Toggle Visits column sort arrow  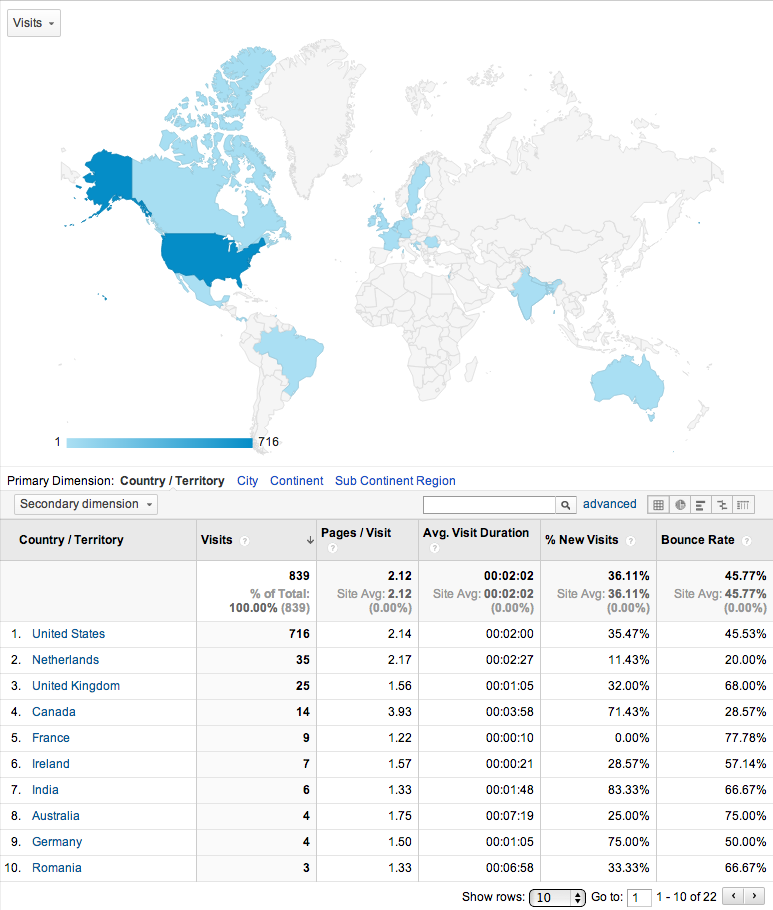(310, 540)
